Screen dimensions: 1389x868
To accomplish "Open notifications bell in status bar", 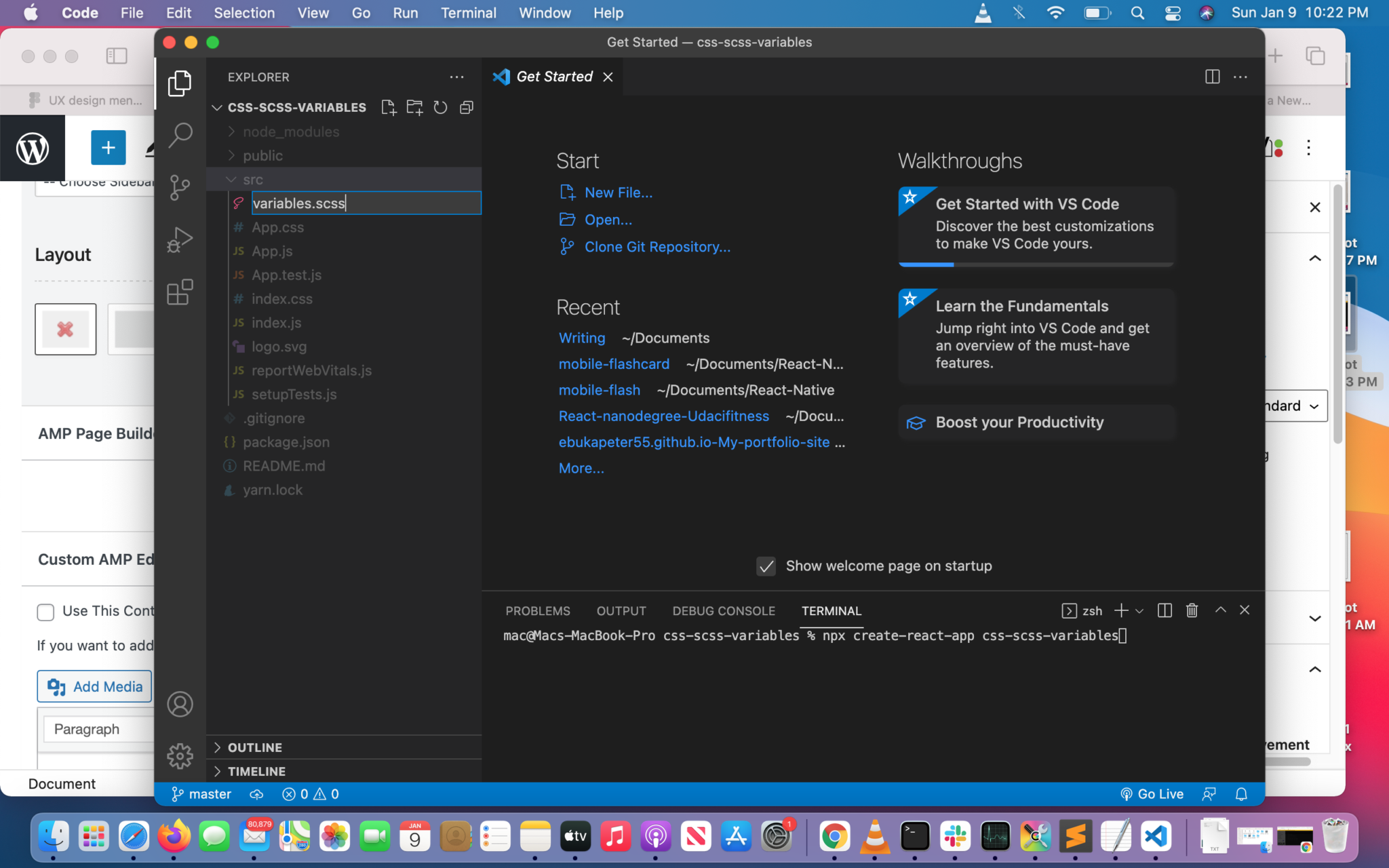I will pyautogui.click(x=1241, y=794).
